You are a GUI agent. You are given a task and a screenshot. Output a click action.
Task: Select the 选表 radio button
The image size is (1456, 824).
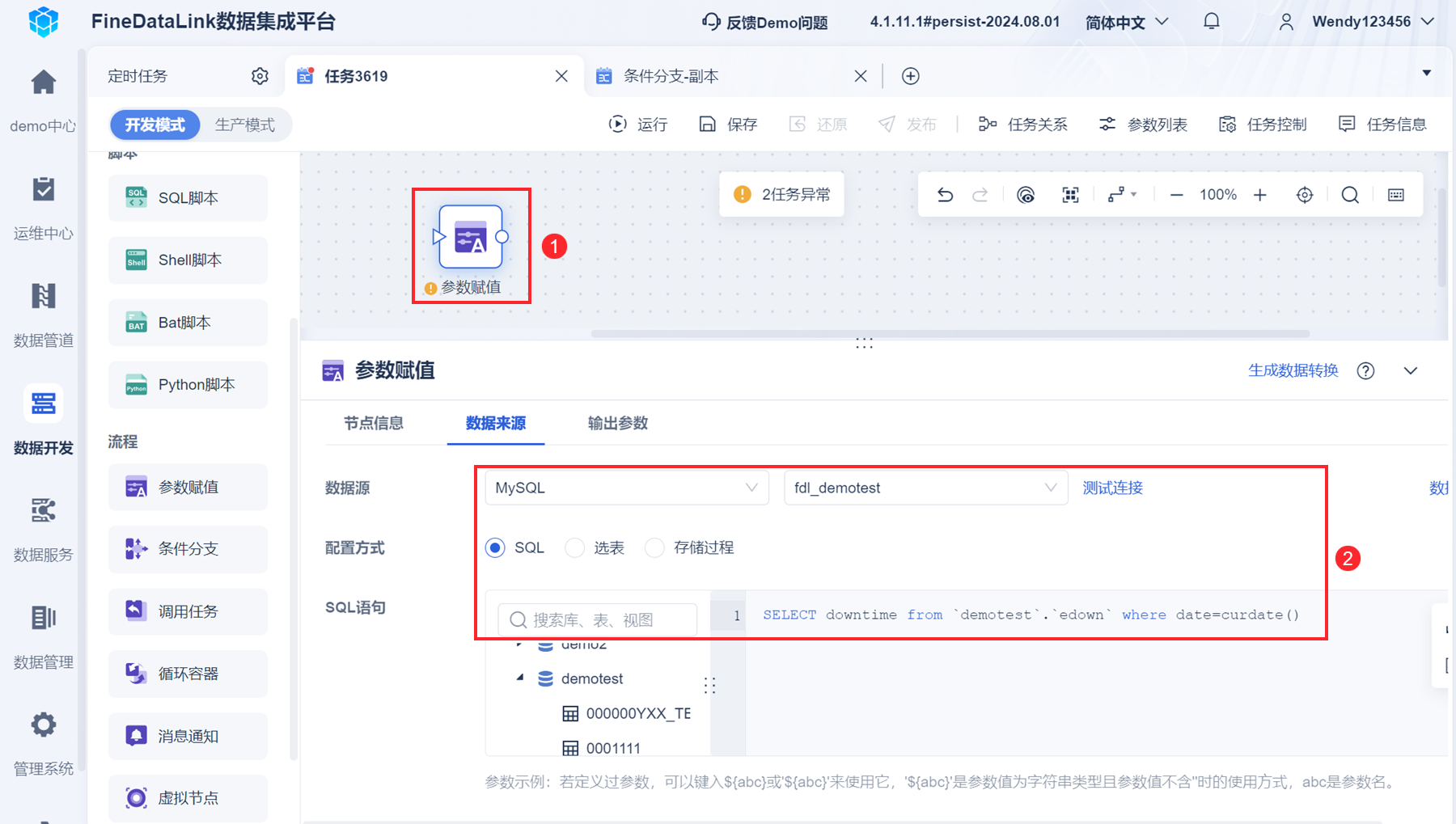pyautogui.click(x=574, y=548)
